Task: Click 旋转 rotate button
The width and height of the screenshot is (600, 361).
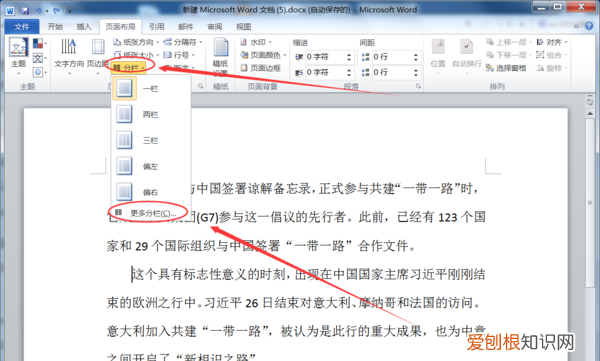Action: [x=551, y=68]
